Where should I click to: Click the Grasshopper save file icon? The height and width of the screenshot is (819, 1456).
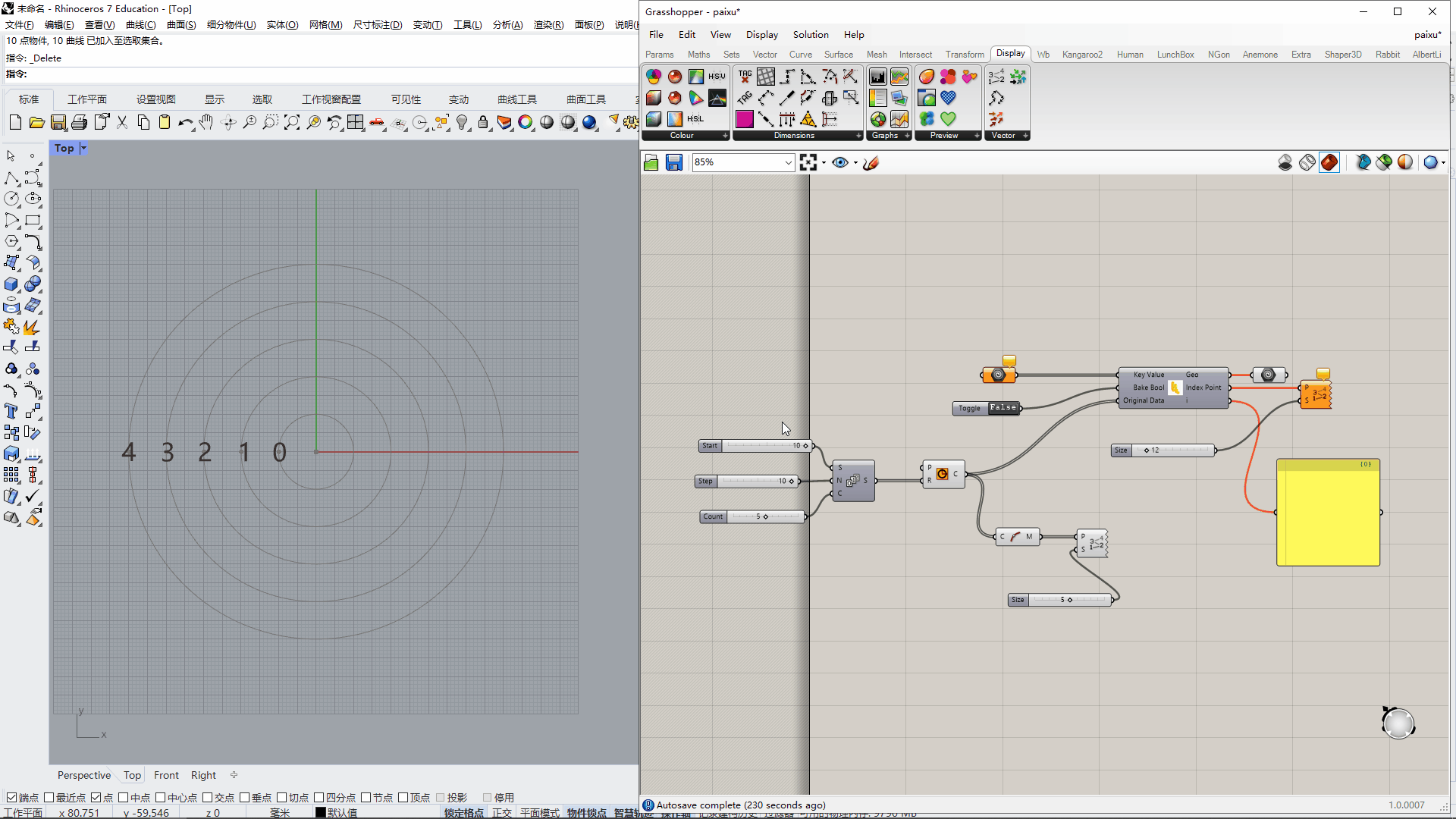673,162
